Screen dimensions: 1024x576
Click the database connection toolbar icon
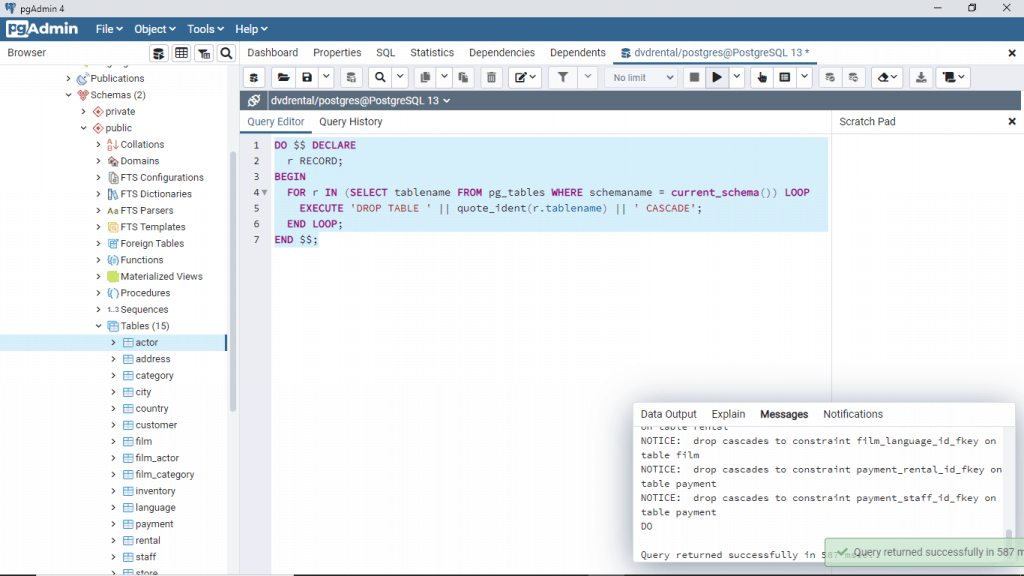tap(254, 78)
